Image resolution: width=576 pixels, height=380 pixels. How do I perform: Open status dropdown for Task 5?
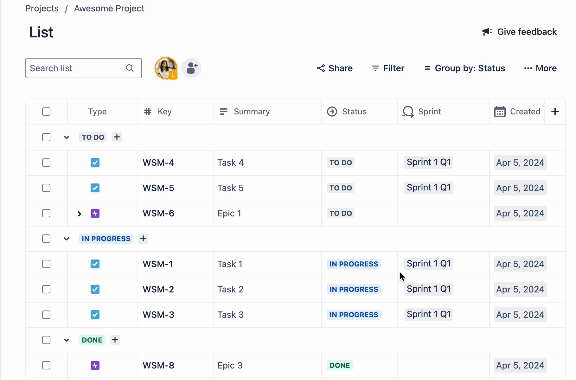point(341,188)
